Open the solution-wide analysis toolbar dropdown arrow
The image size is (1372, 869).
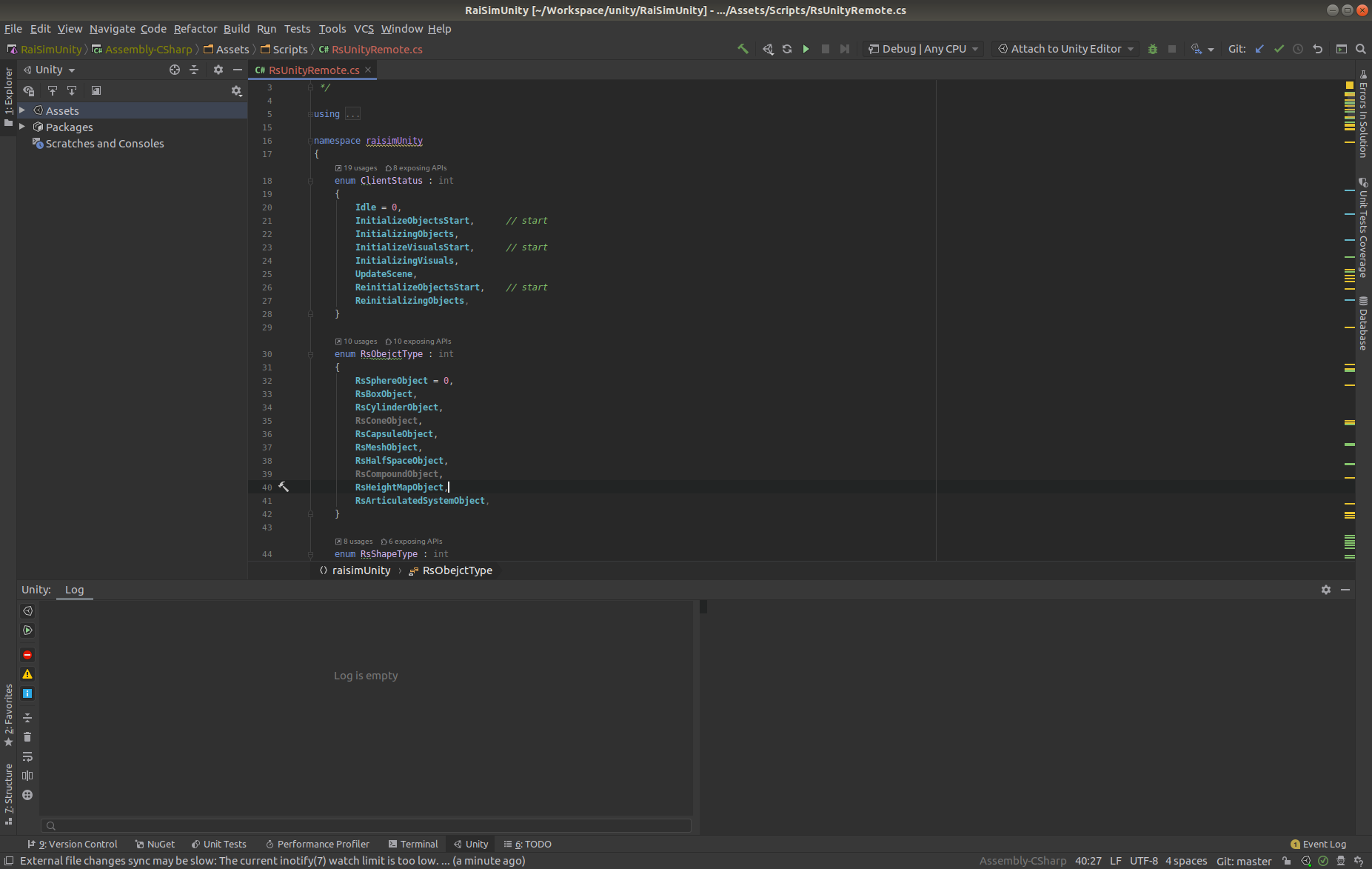[1211, 50]
